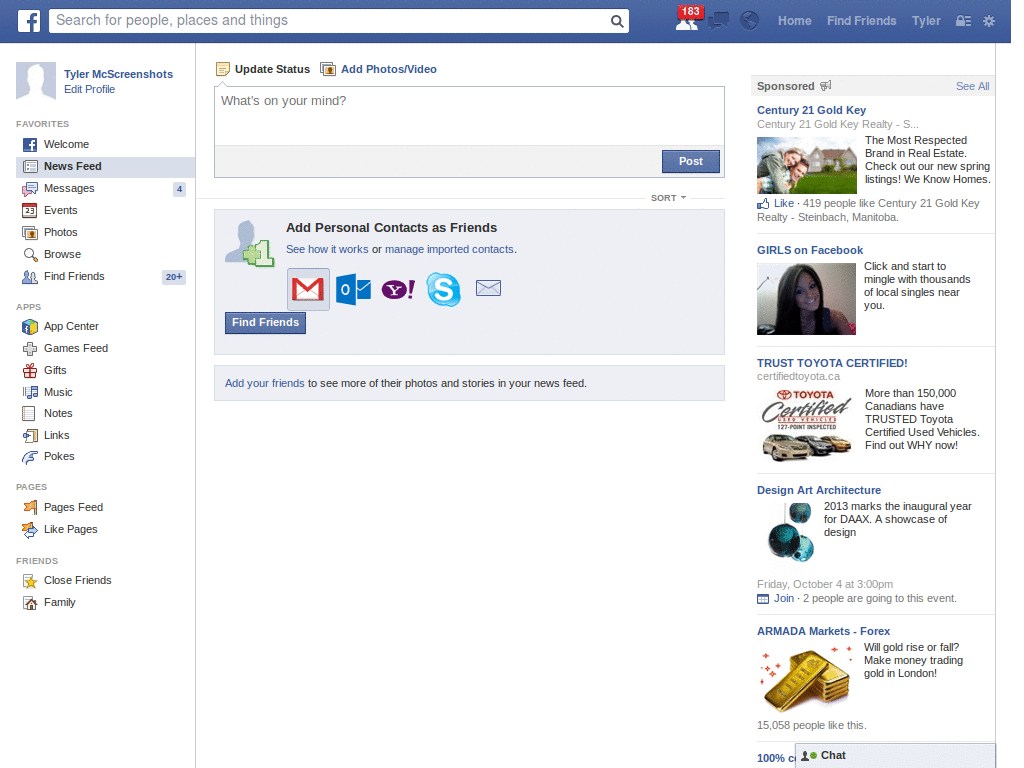The height and width of the screenshot is (768, 1024).
Task: Open Tyler McScreenshots profile name
Action: pos(118,74)
